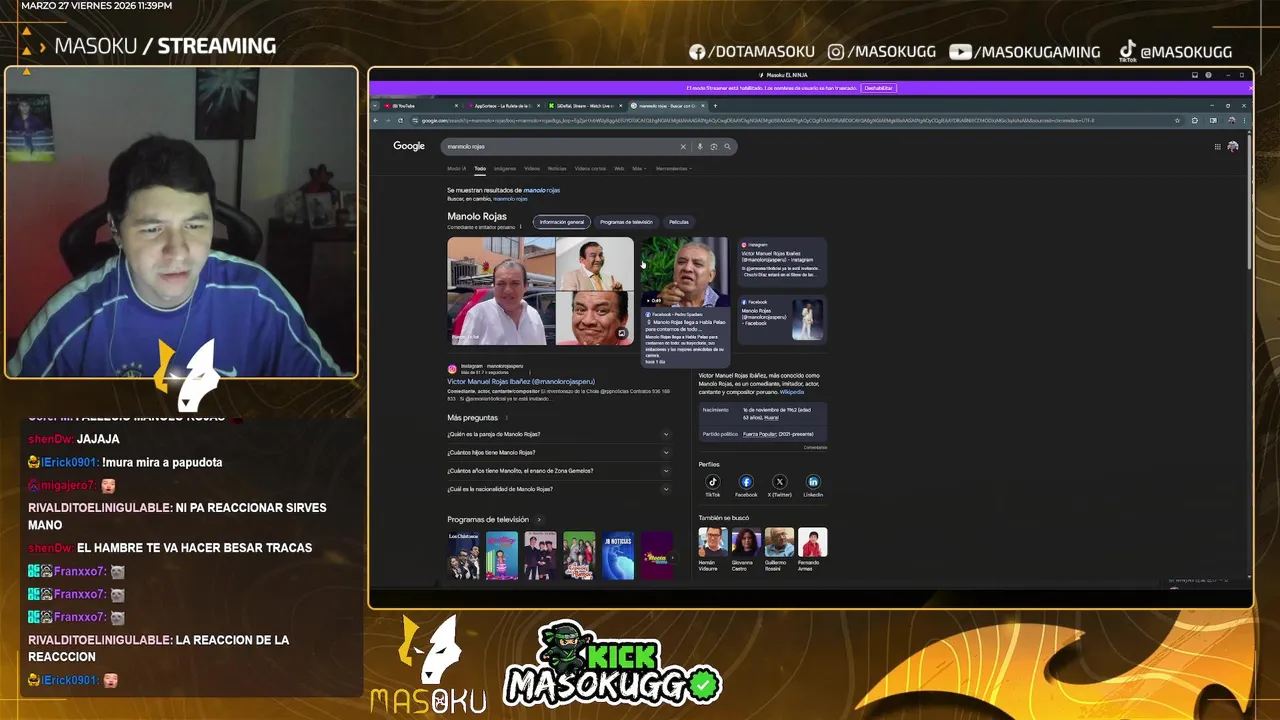Screen dimensions: 1280x720
Task: Search instead for manmolo rojas link
Action: click(x=510, y=199)
